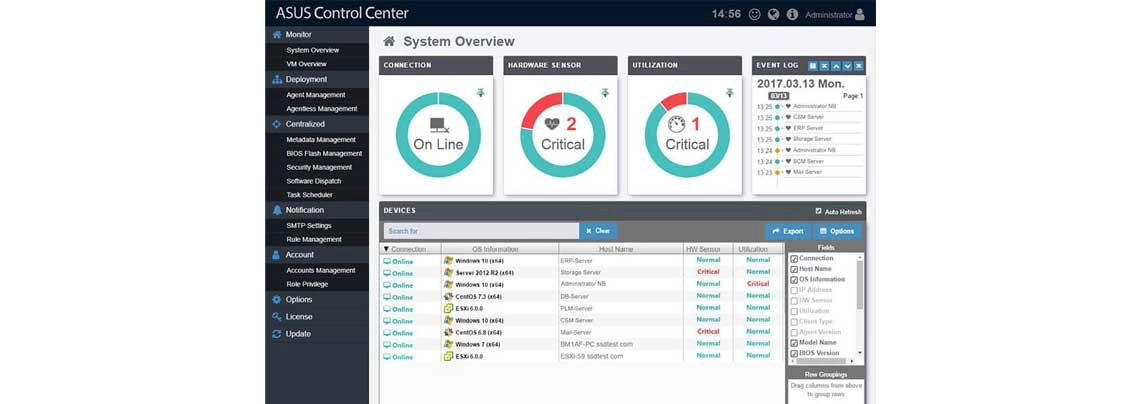Click the home icon beside System Overview
The width and height of the screenshot is (1140, 404).
pyautogui.click(x=389, y=41)
